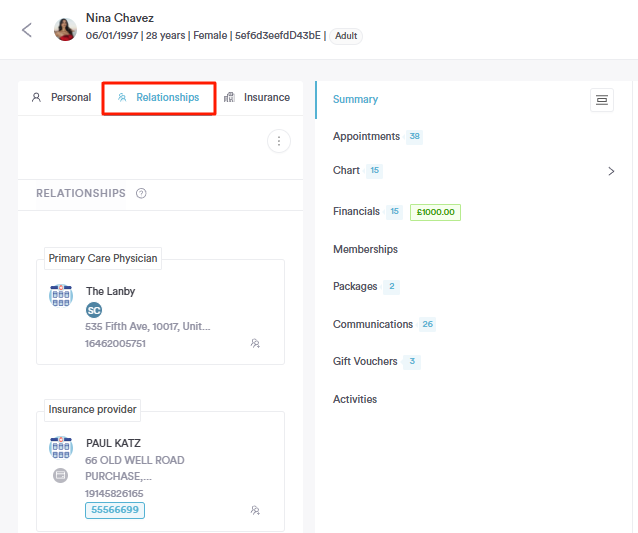Click insurance card icon under PAUL KATZ
The height and width of the screenshot is (533, 638).
(61, 475)
